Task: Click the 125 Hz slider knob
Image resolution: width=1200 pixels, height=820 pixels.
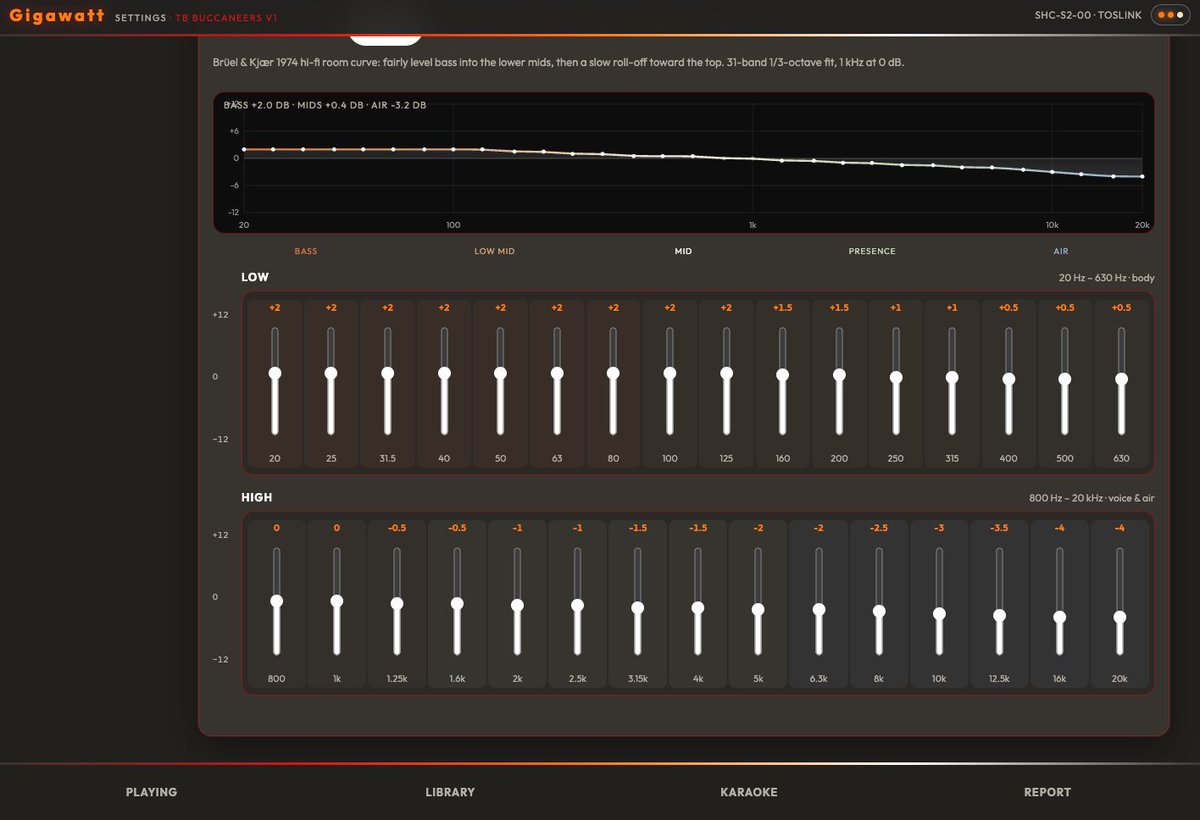Action: (x=726, y=373)
